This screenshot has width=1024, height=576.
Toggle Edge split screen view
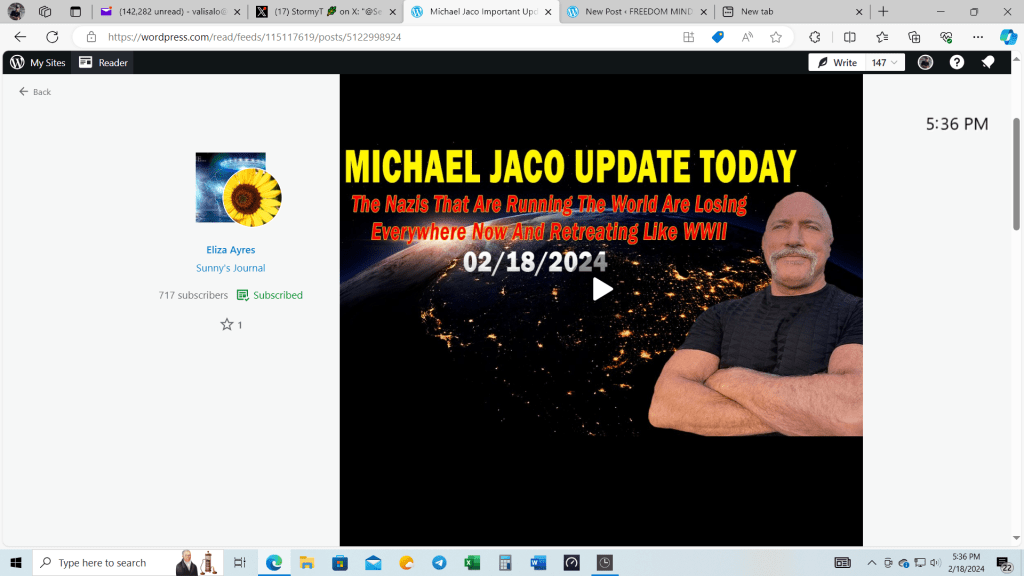849,37
